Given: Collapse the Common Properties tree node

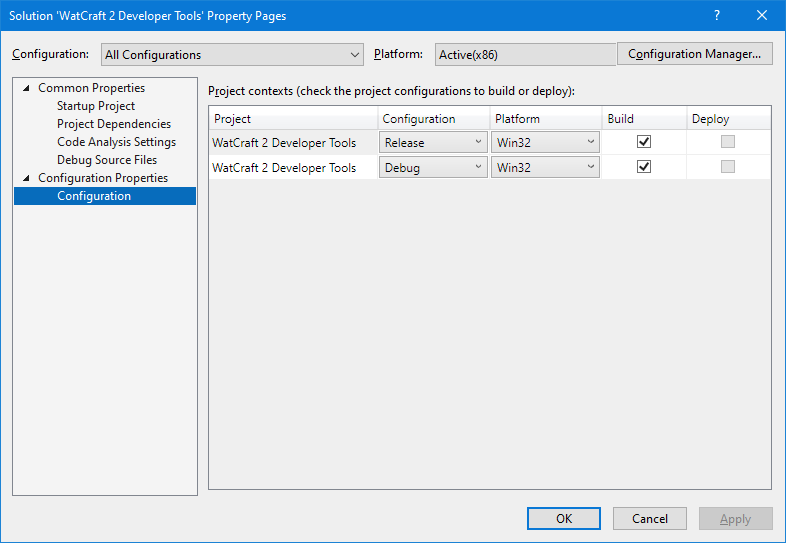Looking at the screenshot, I should point(27,88).
